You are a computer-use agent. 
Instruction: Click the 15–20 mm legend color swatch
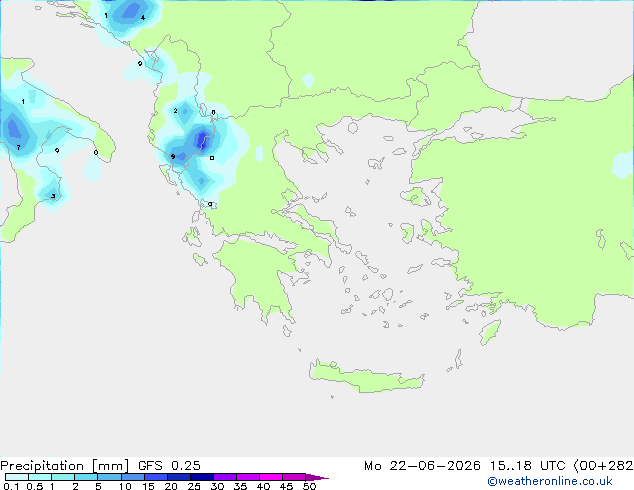tap(155, 477)
